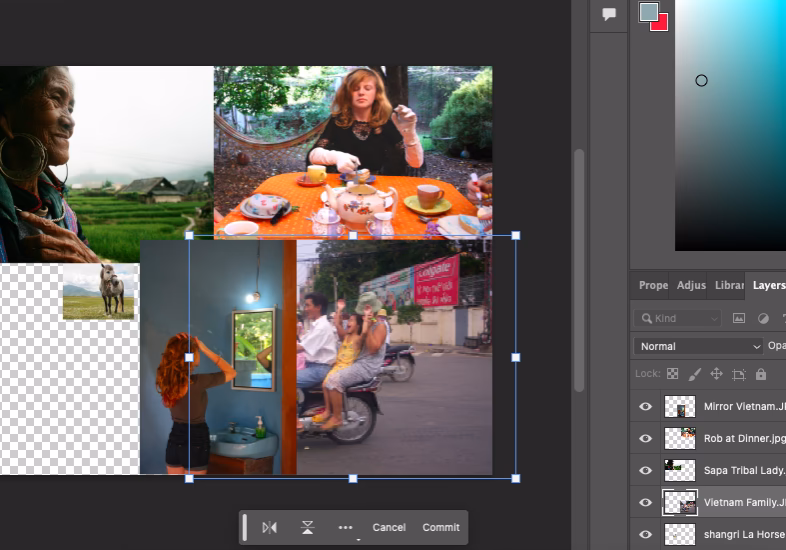
Task: Click the bottom-right transform handle
Action: (516, 479)
